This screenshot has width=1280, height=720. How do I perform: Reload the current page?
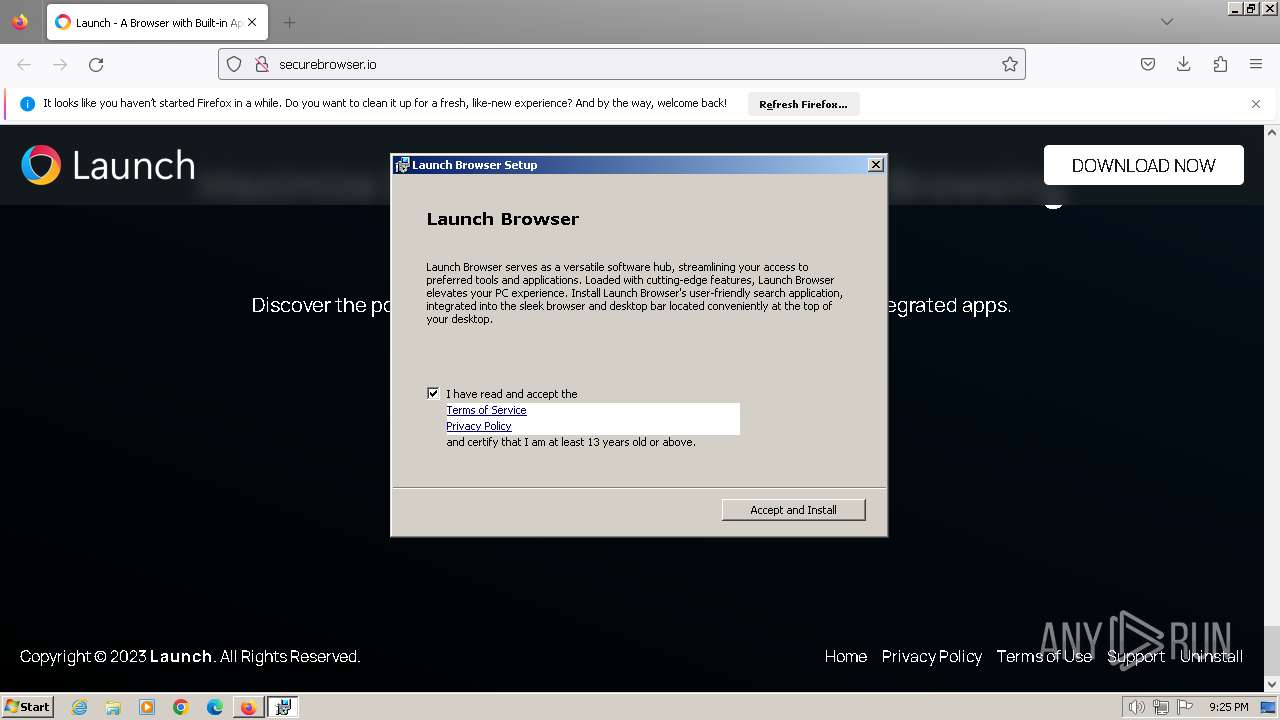96,64
